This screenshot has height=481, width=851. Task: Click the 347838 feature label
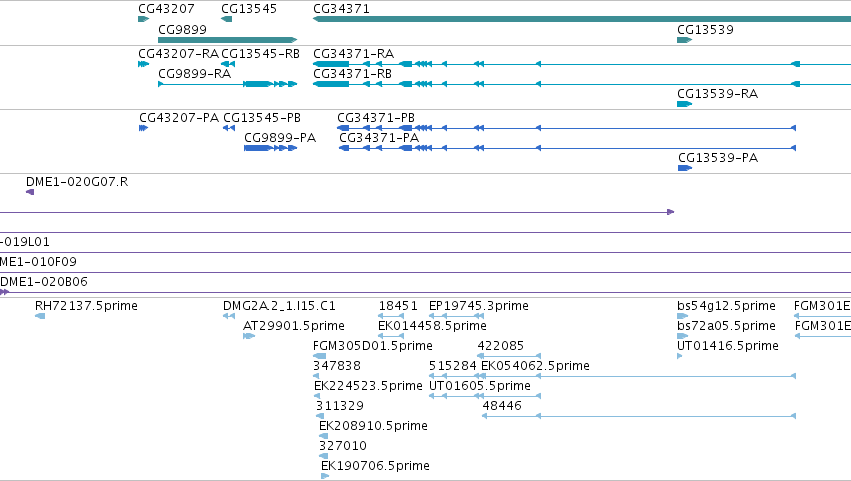pyautogui.click(x=337, y=366)
